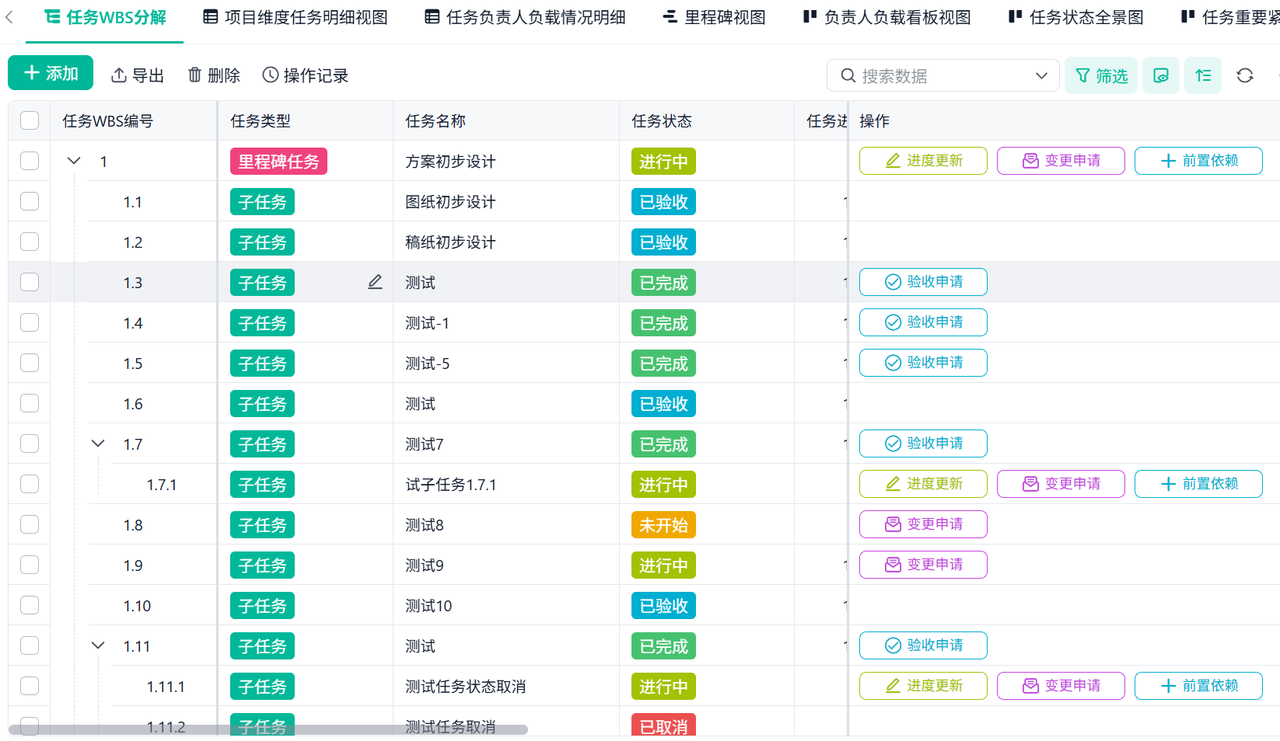Click the 进行中 status of 测试9
1280x741 pixels.
click(x=664, y=565)
